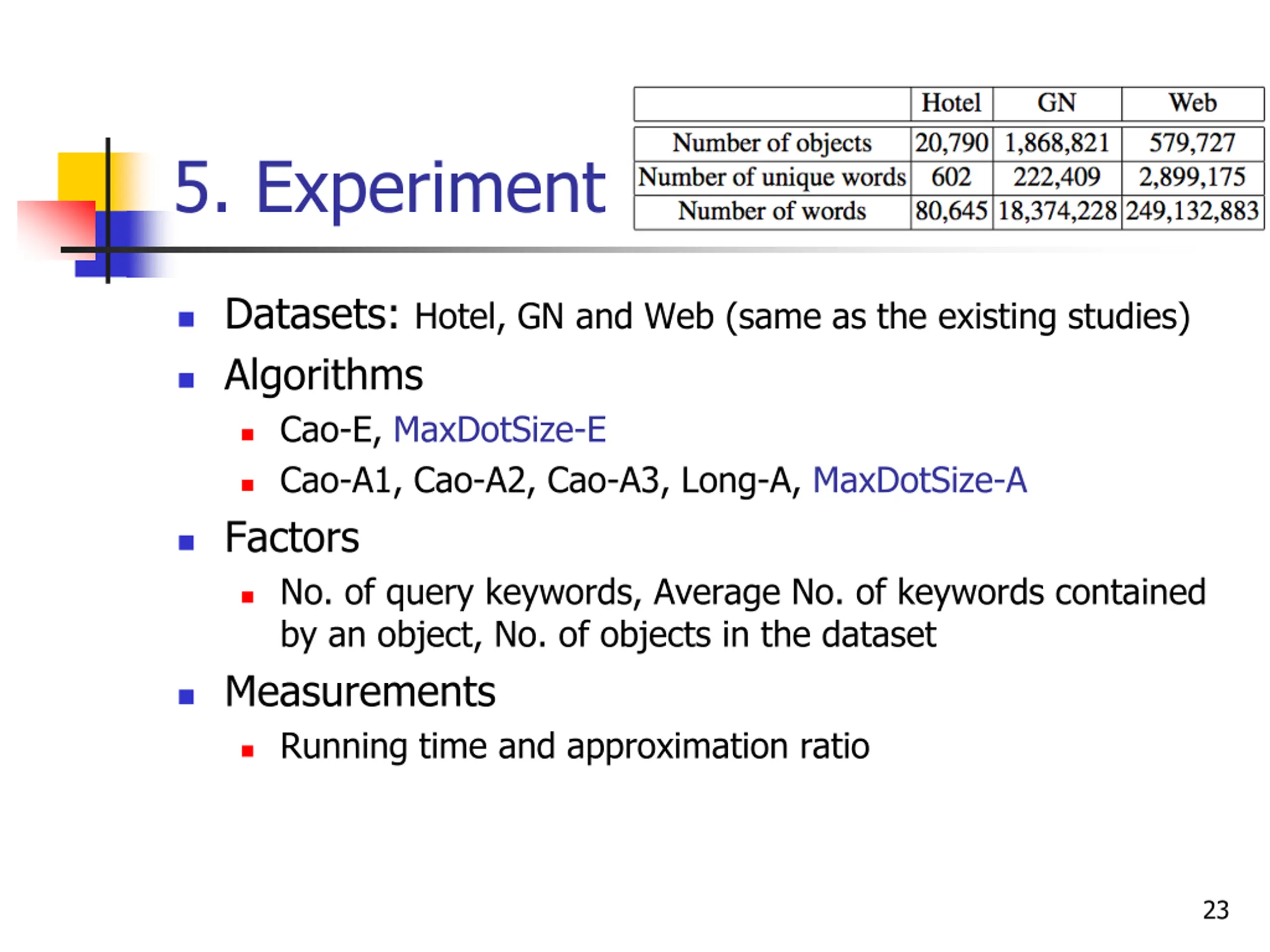Click the "GN" column header in table
The height and width of the screenshot is (952, 1270).
pyautogui.click(x=1056, y=103)
